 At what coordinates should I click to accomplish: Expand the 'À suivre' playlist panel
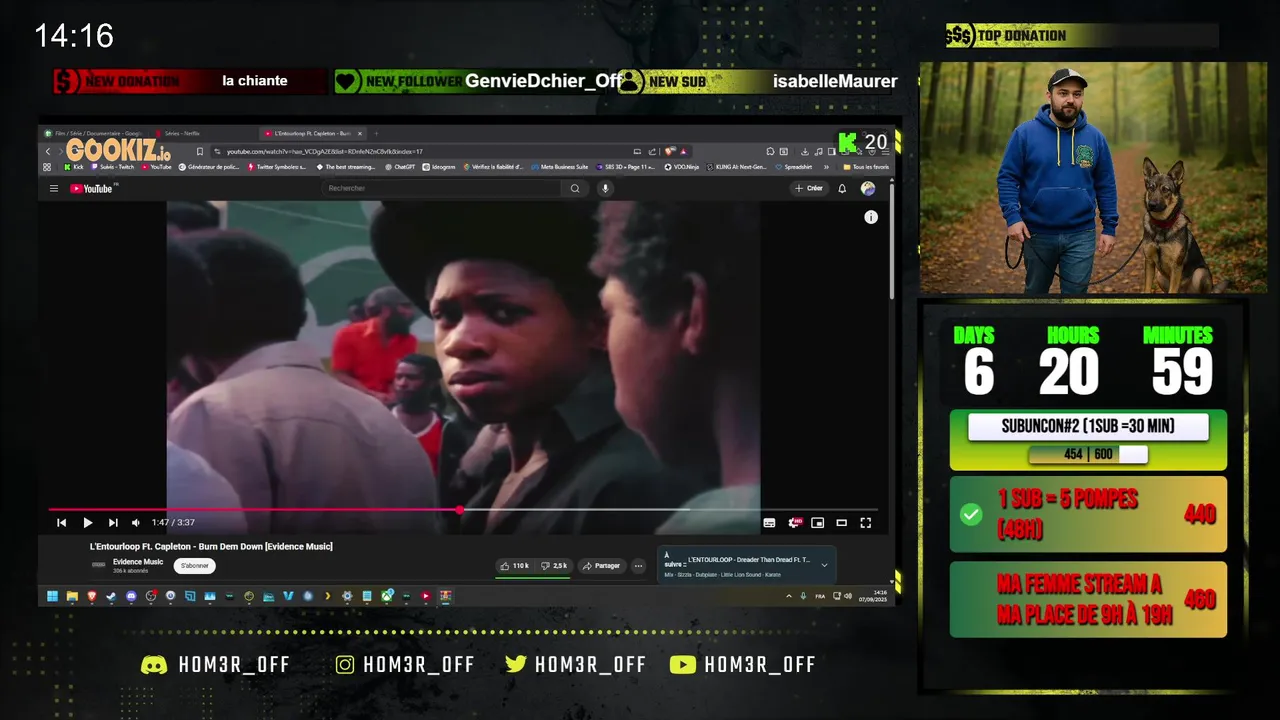pyautogui.click(x=824, y=565)
